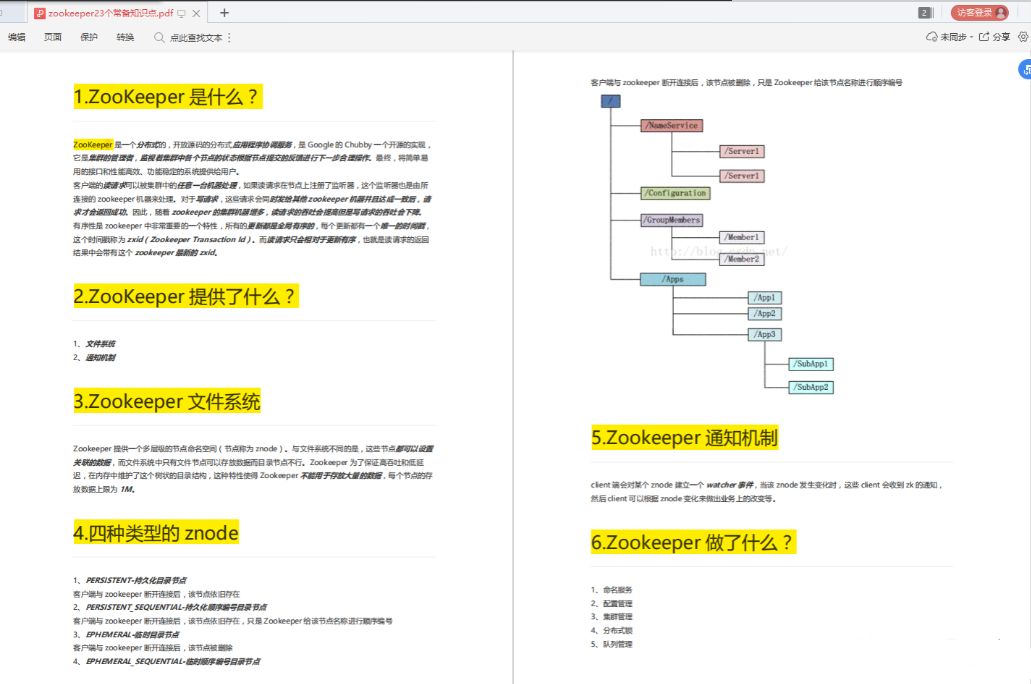1031x684 pixels.
Task: Click the 访客登录 login button
Action: tap(980, 12)
